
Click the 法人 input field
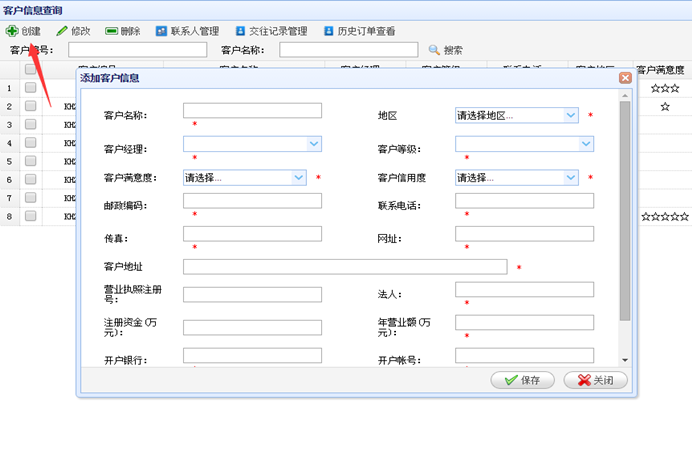click(524, 289)
